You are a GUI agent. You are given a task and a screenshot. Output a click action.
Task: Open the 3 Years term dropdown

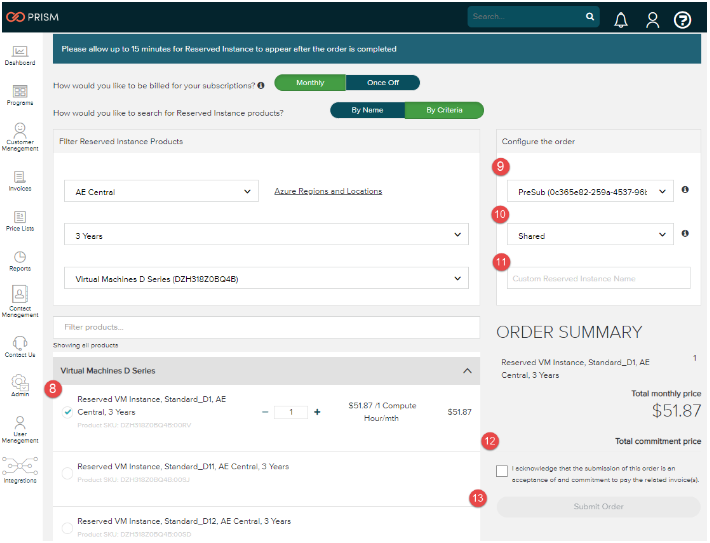(265, 235)
